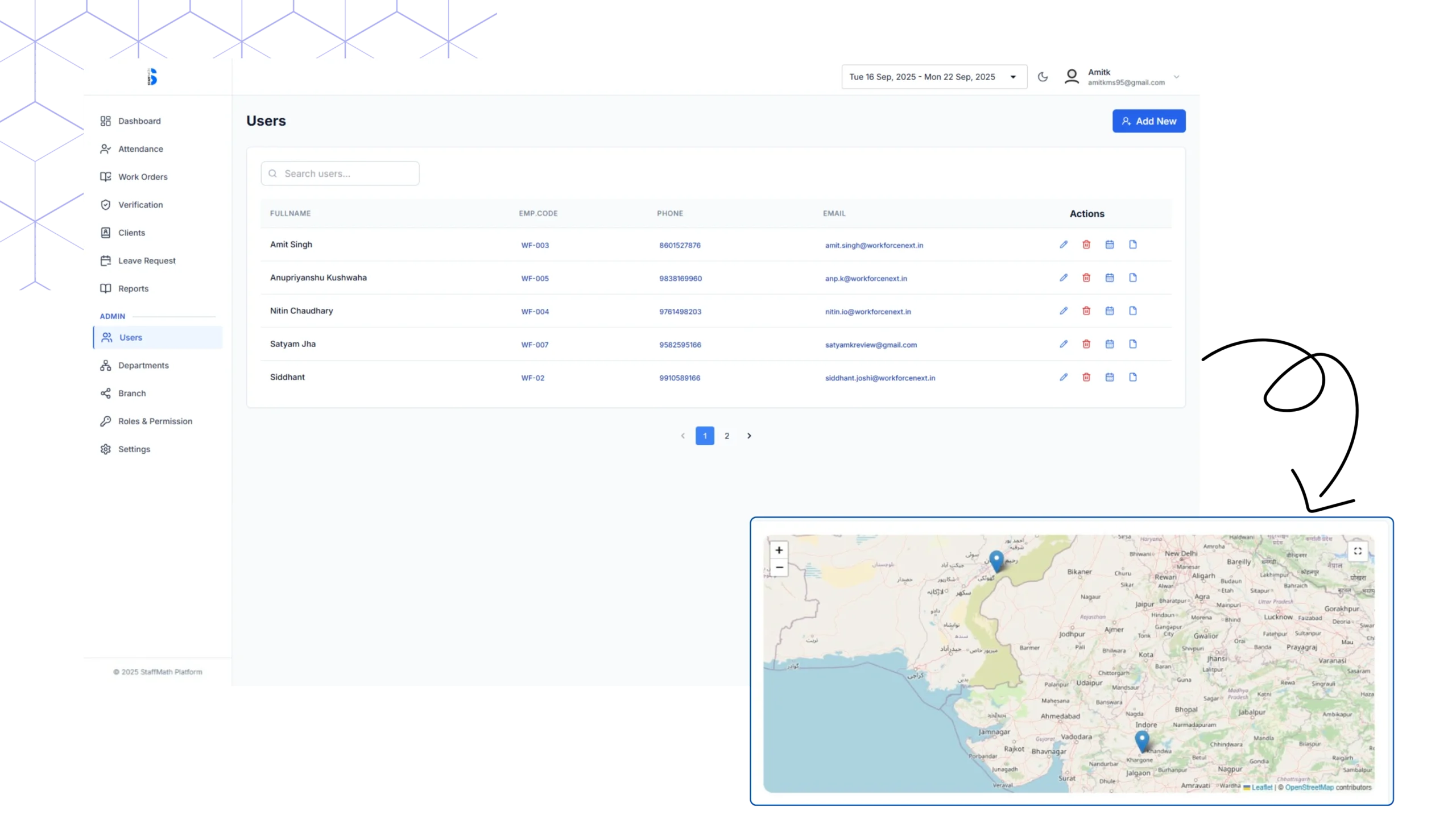Open the calendar icon for Satyam Jha
Image resolution: width=1456 pixels, height=836 pixels.
click(x=1109, y=344)
